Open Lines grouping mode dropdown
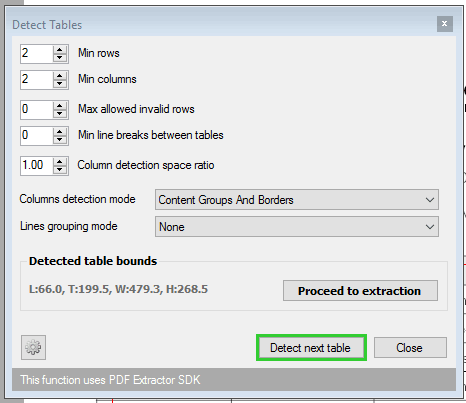Screen dimensions: 466x403 point(297,227)
